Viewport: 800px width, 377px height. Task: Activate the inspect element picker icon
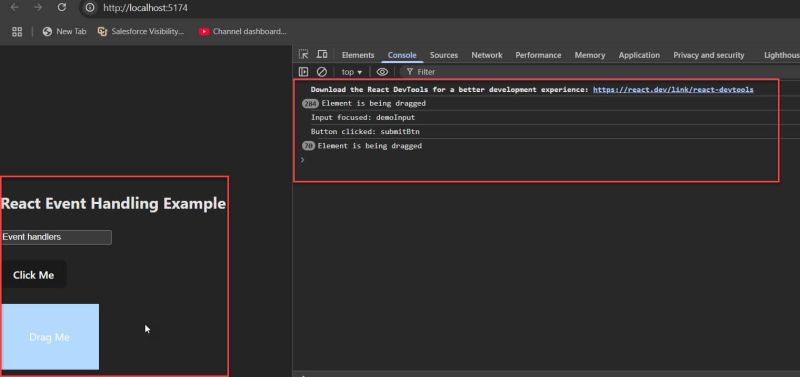click(304, 55)
